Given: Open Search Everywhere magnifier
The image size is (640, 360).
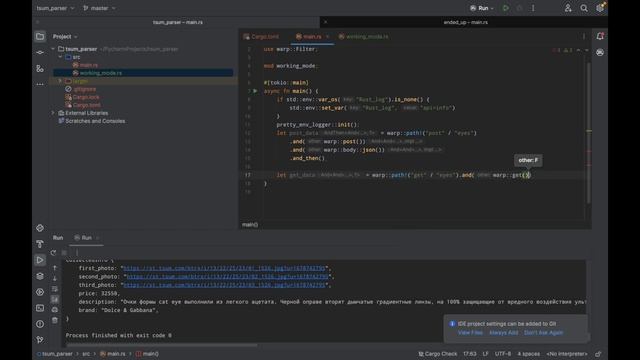Looking at the screenshot, I should [584, 8].
